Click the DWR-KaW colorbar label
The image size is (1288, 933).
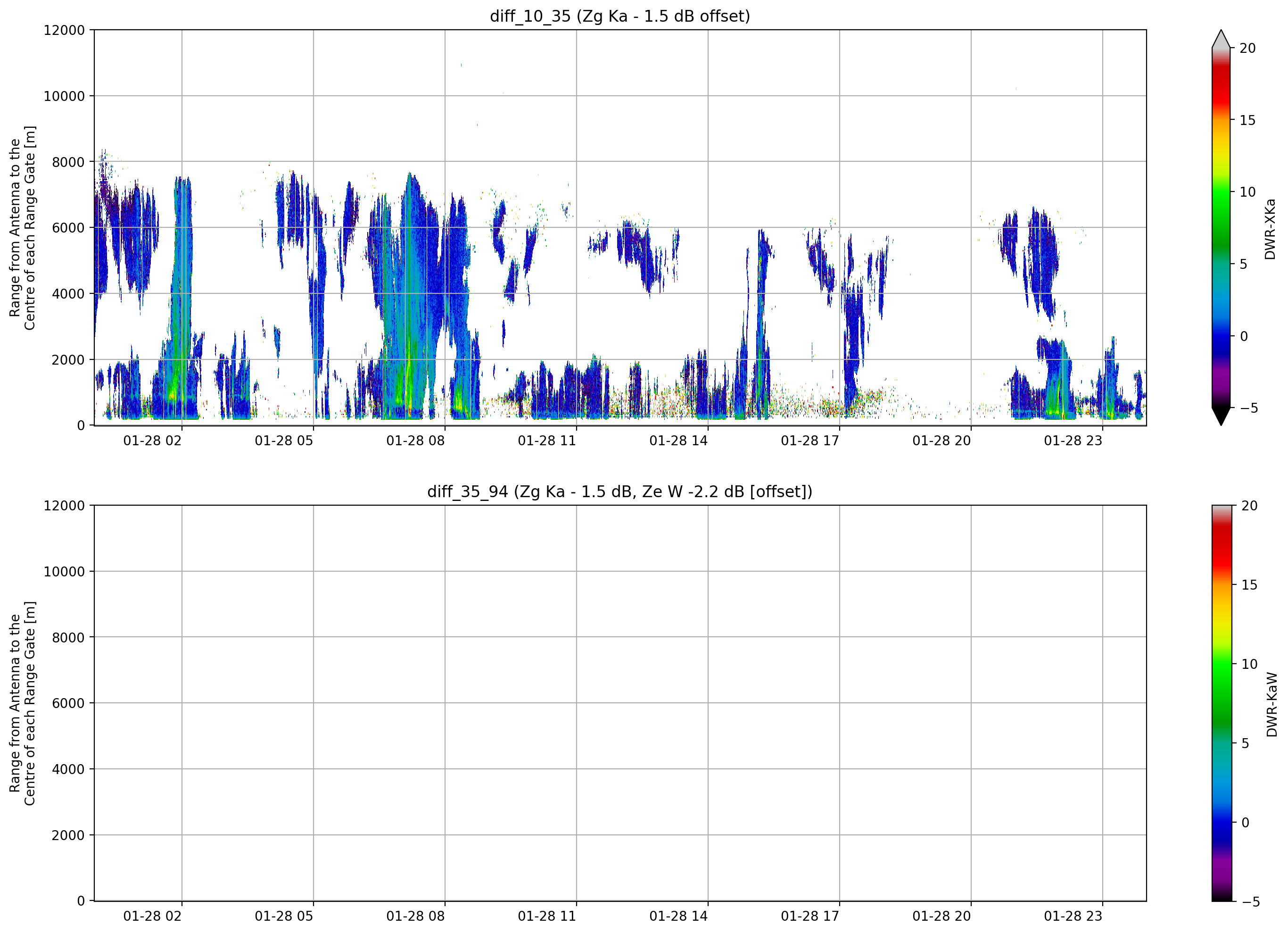1271,705
